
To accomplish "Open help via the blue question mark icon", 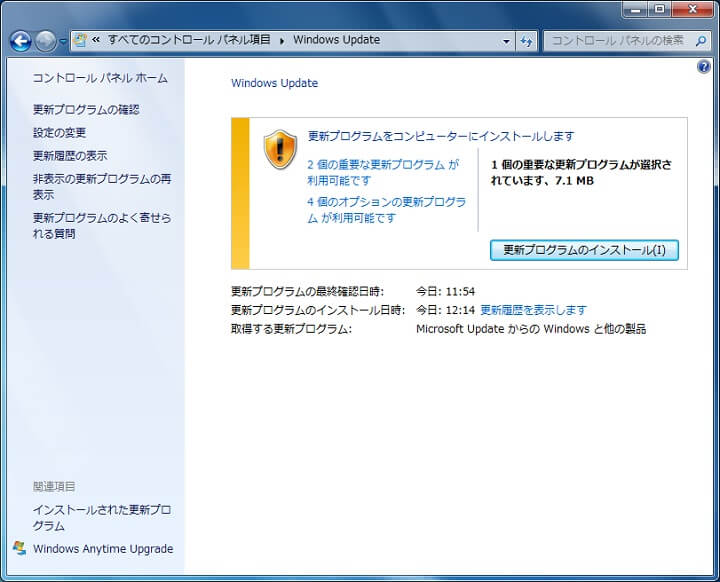I will tap(703, 67).
